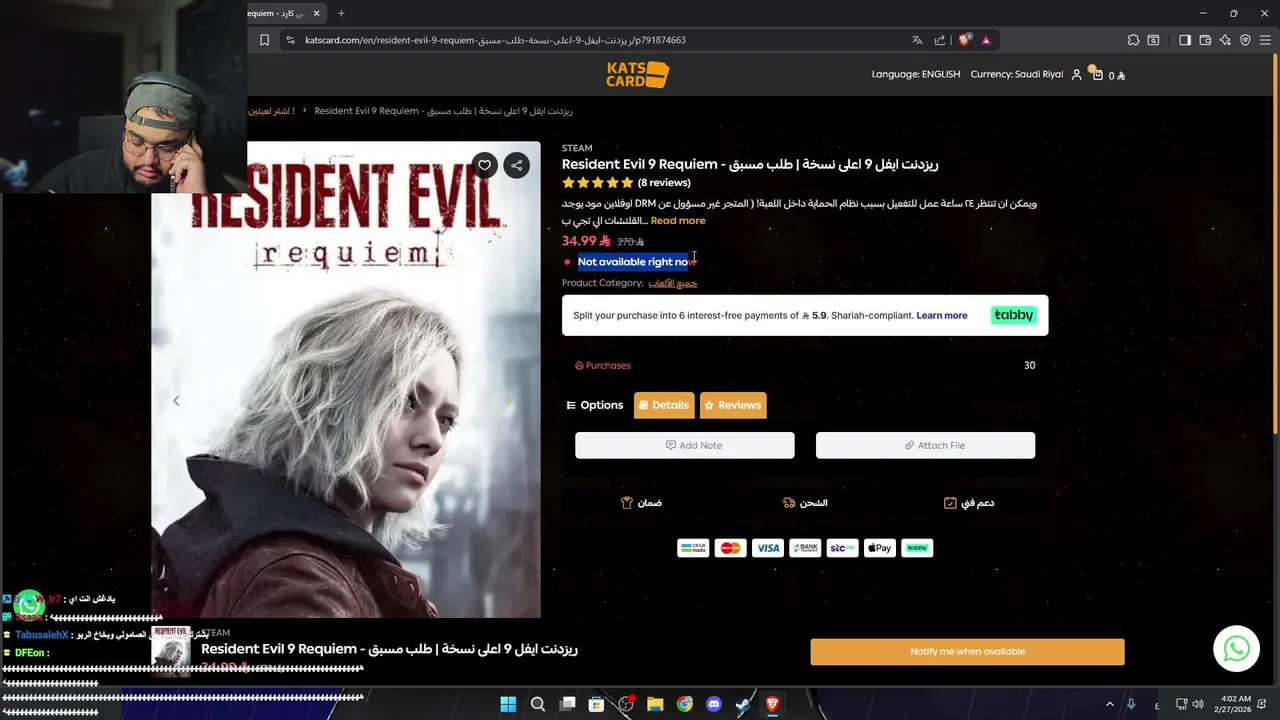This screenshot has height=720, width=1280.
Task: Click the Add Note button
Action: pyautogui.click(x=685, y=445)
